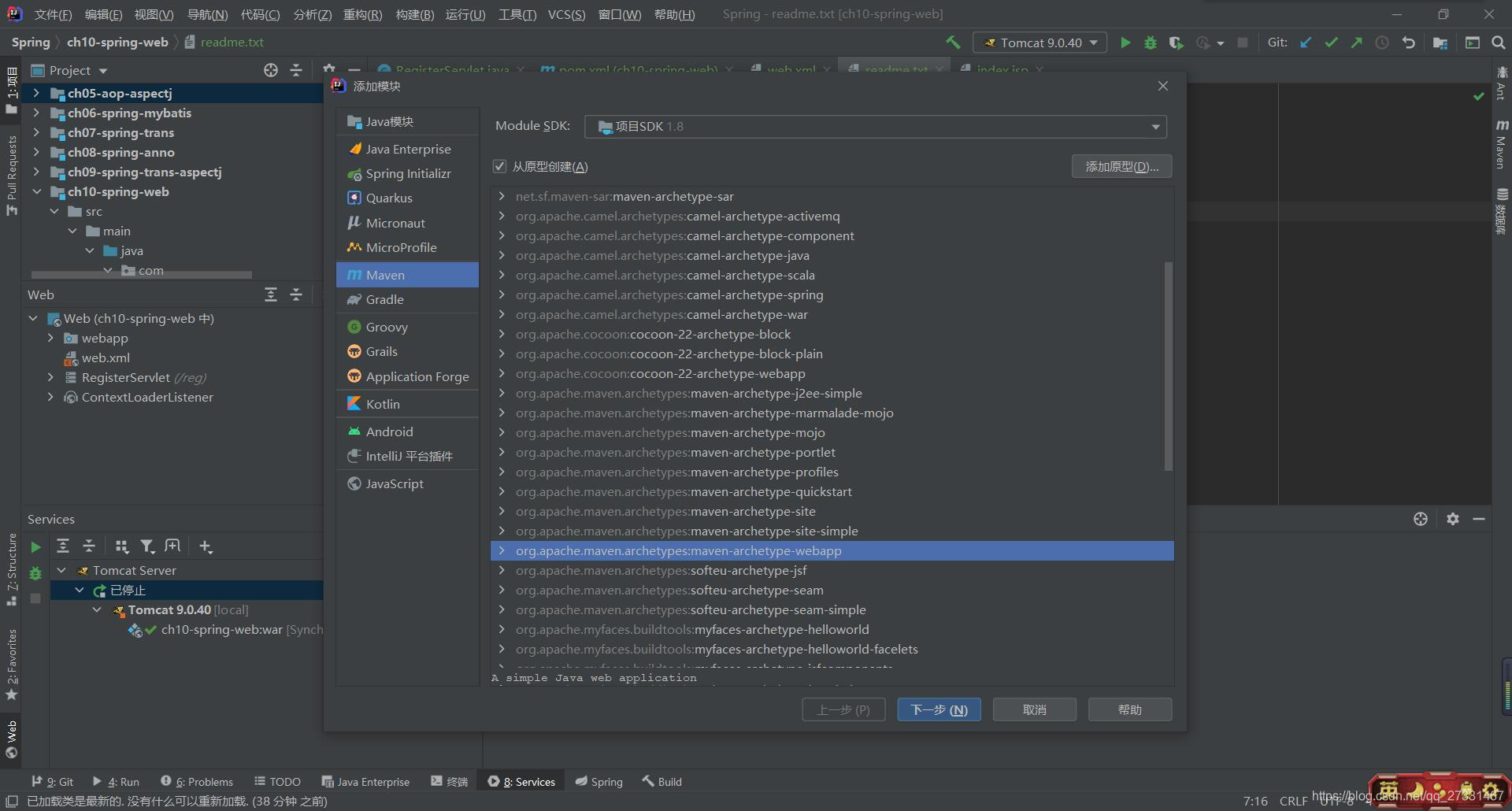Expand webapp node in Web panel

(50, 338)
